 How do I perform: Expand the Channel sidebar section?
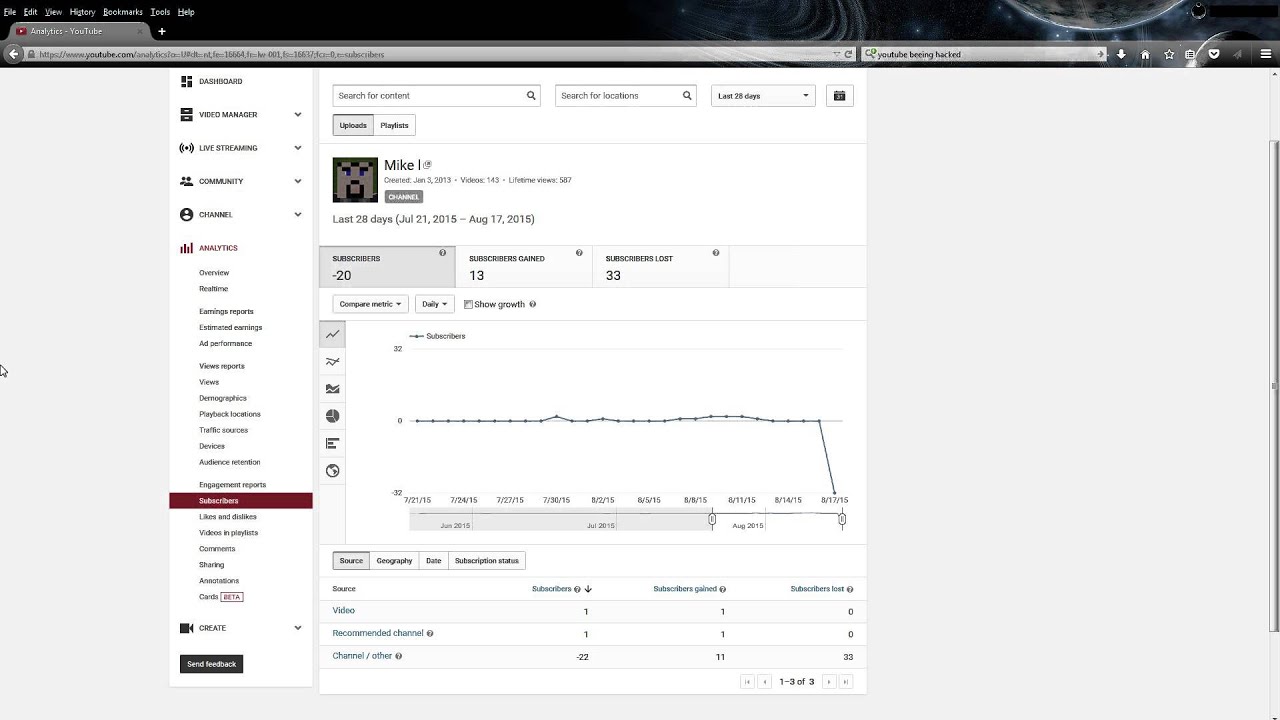pyautogui.click(x=298, y=215)
